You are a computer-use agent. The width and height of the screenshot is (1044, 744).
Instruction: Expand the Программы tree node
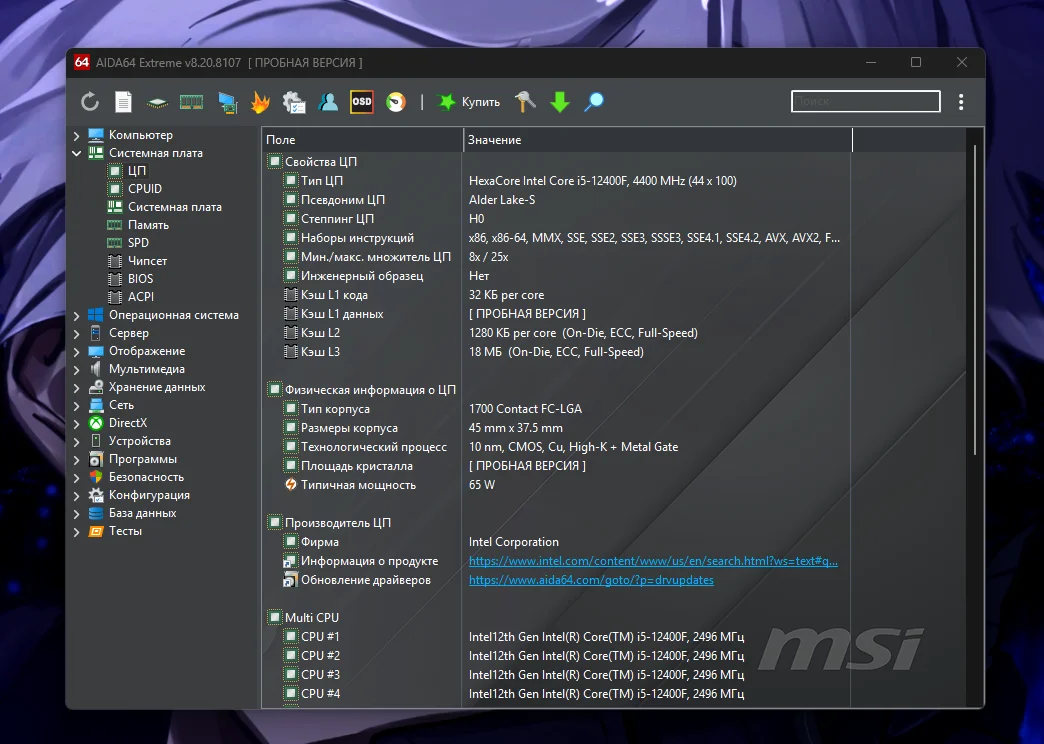tap(77, 459)
